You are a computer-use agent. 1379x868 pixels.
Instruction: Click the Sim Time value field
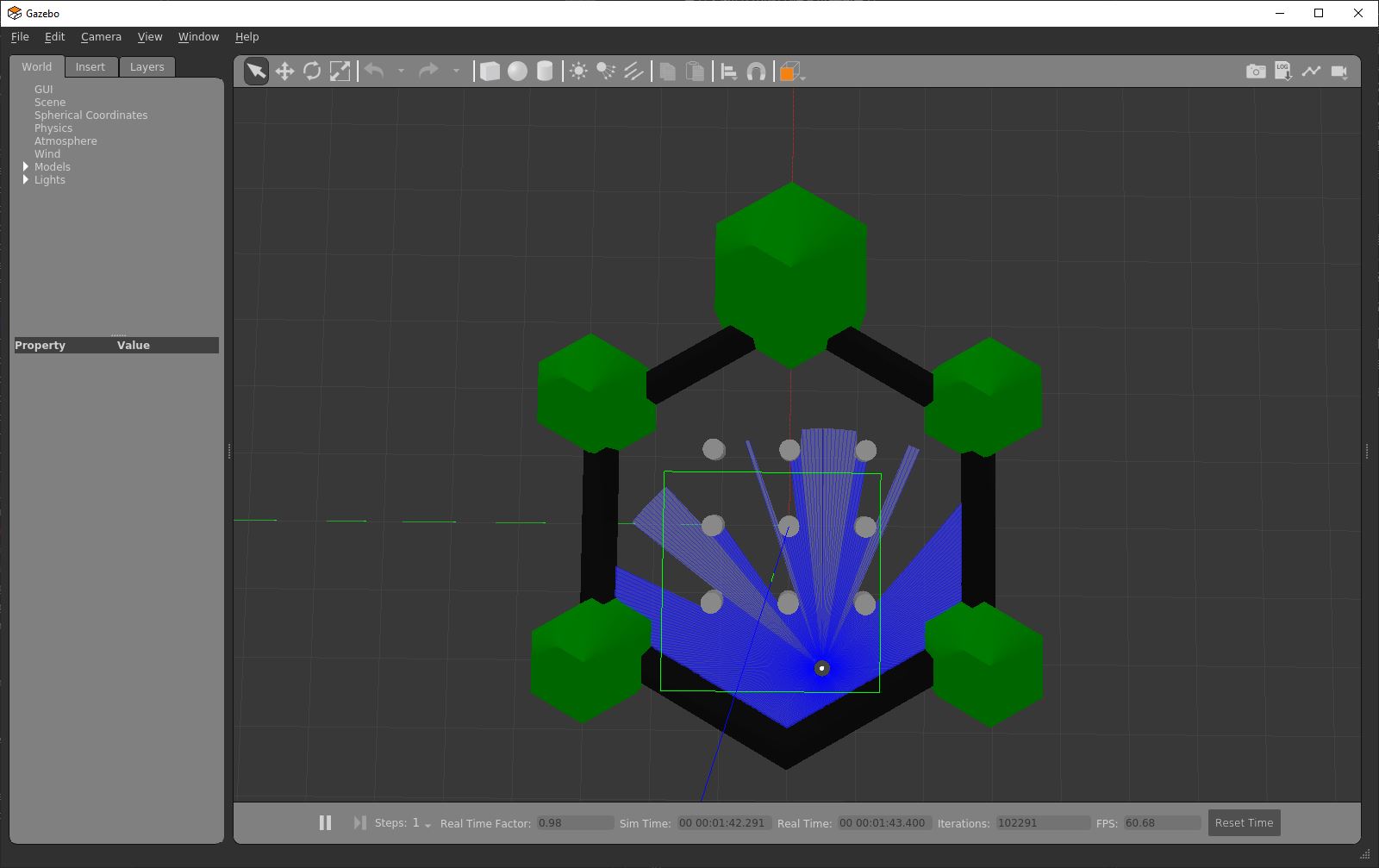[x=724, y=822]
